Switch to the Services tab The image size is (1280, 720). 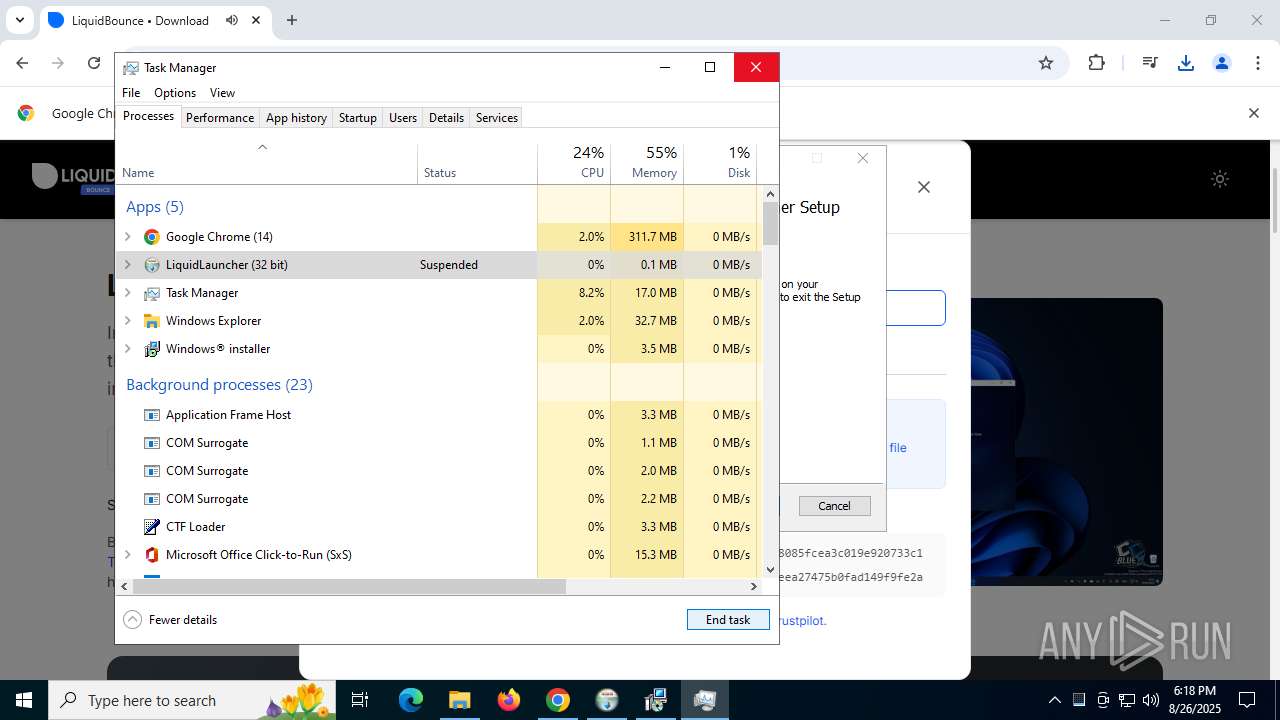(x=497, y=118)
